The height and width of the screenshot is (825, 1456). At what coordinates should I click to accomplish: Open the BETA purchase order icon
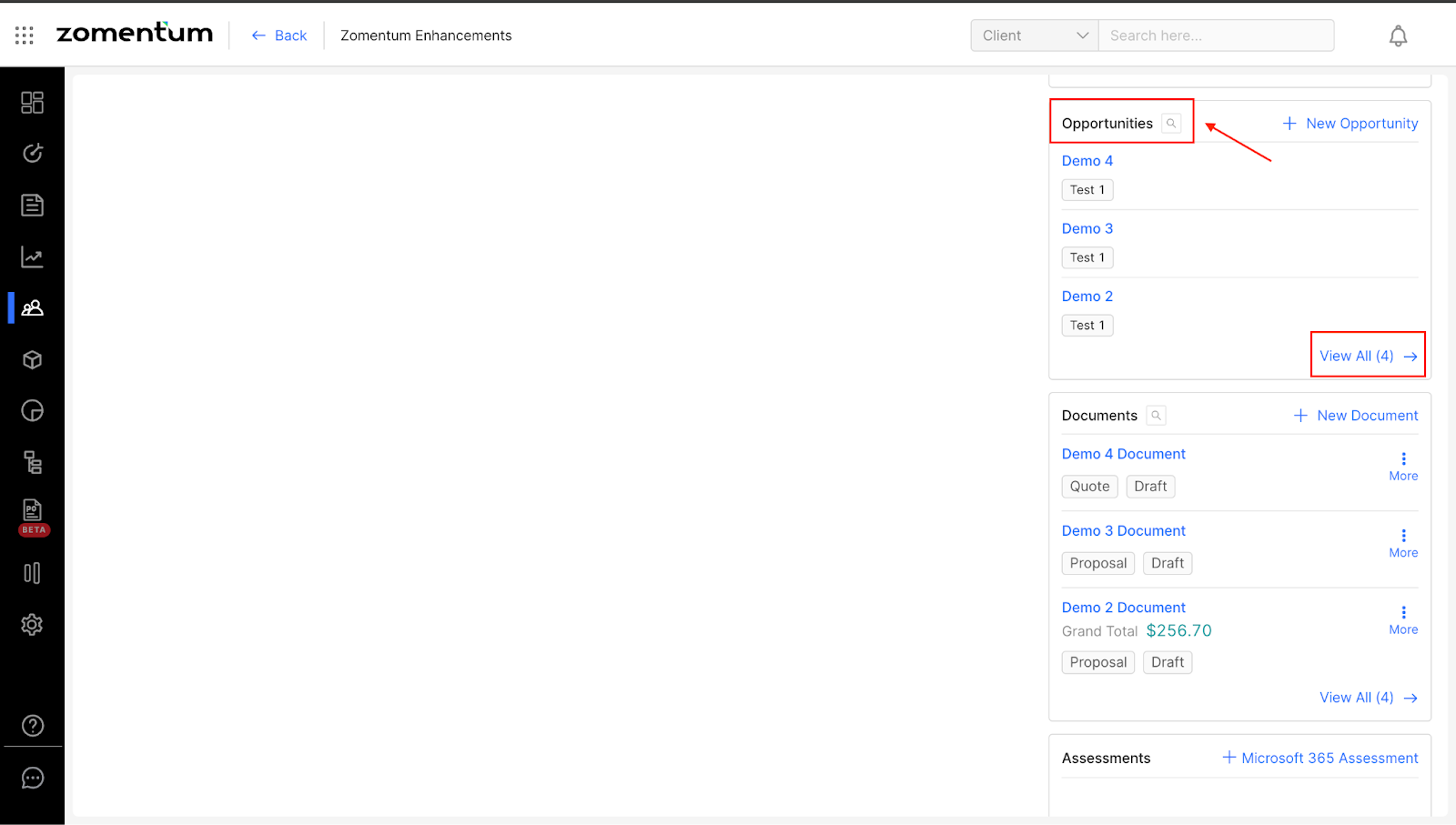coord(33,517)
